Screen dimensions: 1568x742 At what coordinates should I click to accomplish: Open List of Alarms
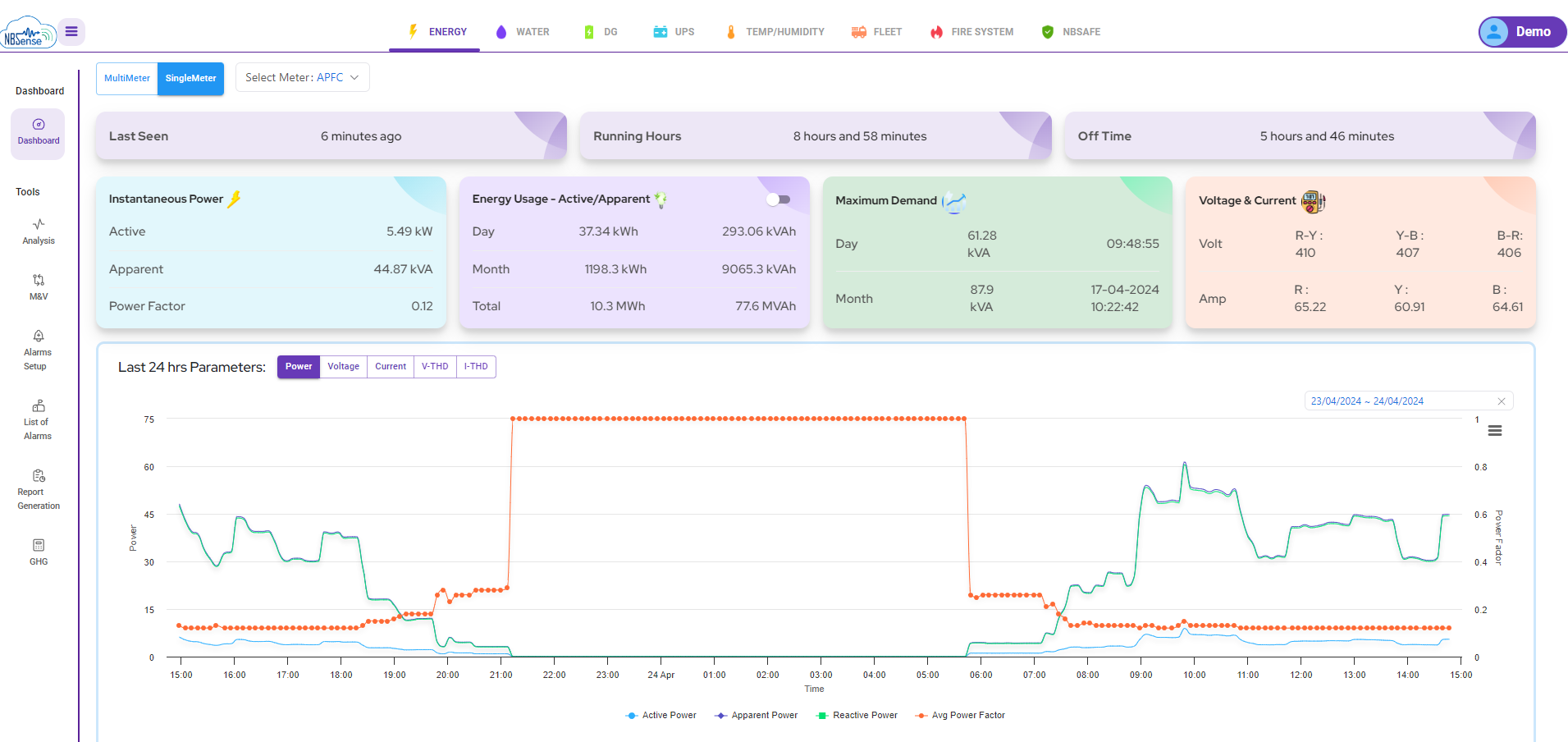coord(38,420)
